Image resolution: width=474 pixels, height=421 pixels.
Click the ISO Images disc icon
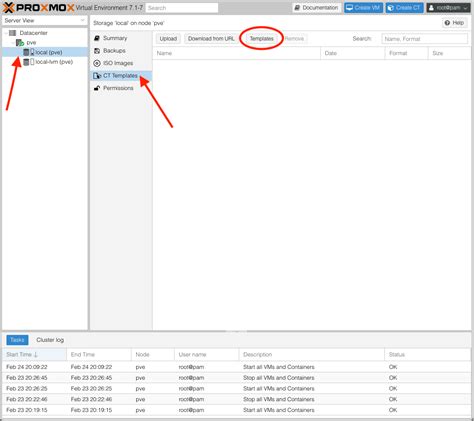click(x=97, y=63)
